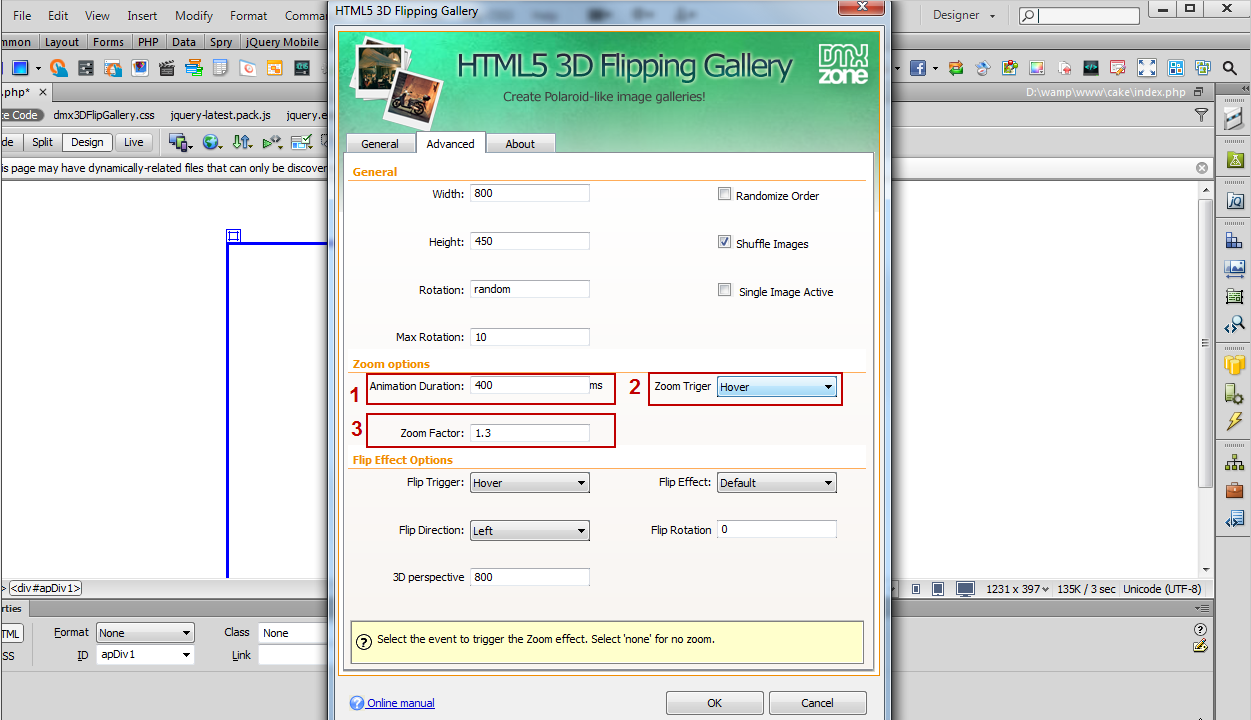Open the Modify menu
Viewport: 1251px width, 720px height.
pyautogui.click(x=194, y=15)
